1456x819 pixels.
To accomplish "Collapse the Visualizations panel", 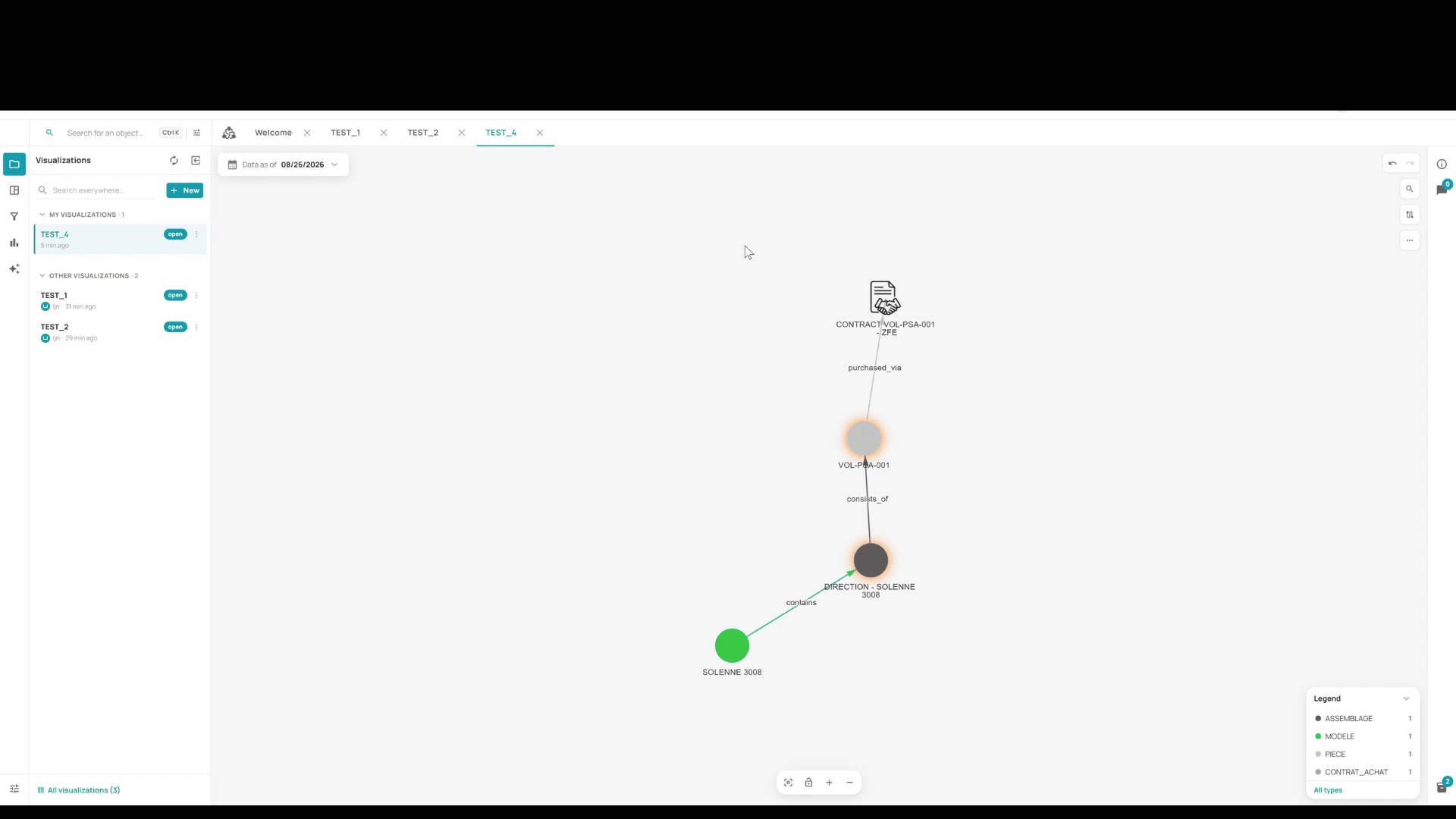I will click(x=196, y=161).
